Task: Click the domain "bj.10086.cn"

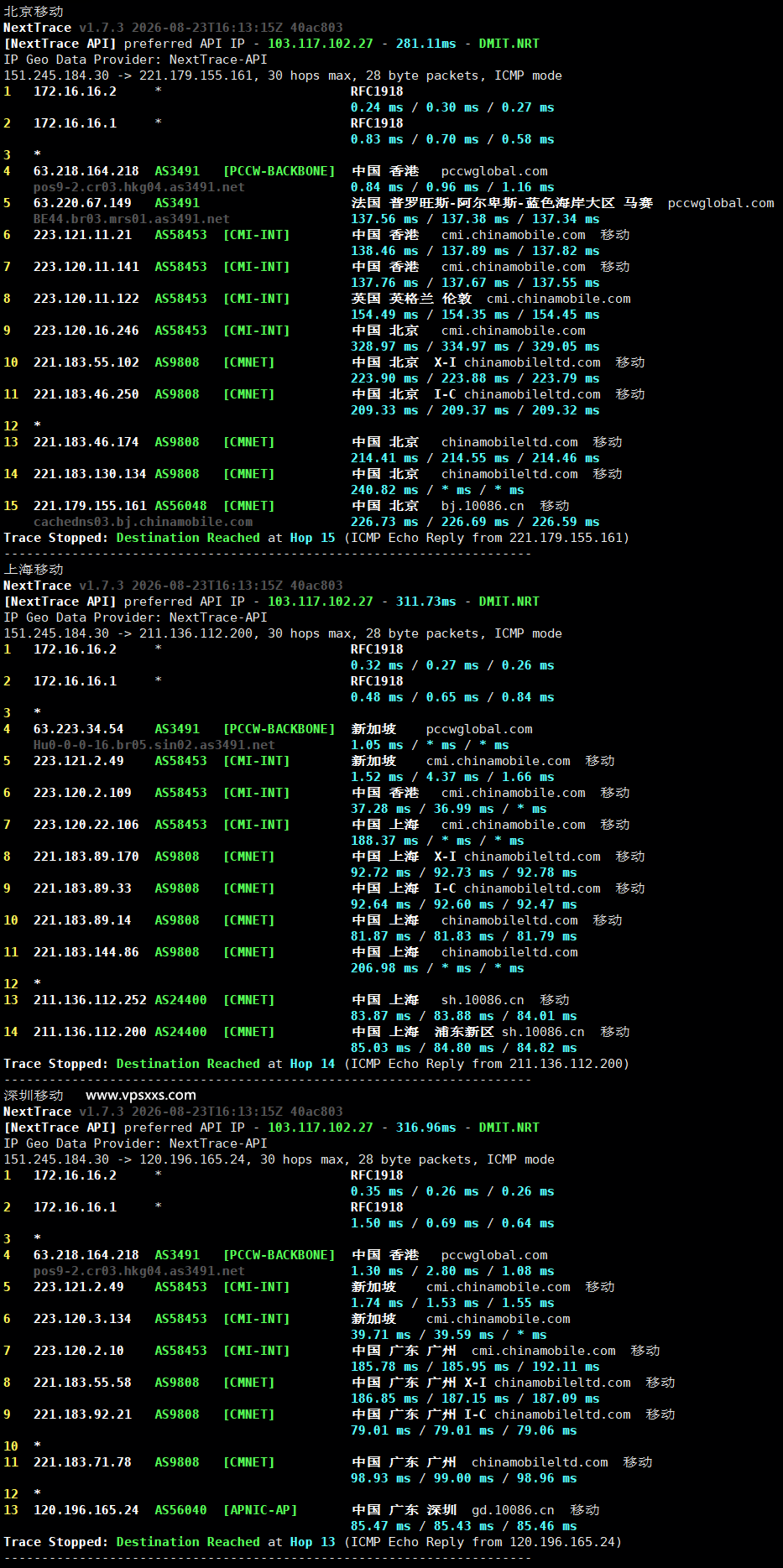Action: pos(483,506)
